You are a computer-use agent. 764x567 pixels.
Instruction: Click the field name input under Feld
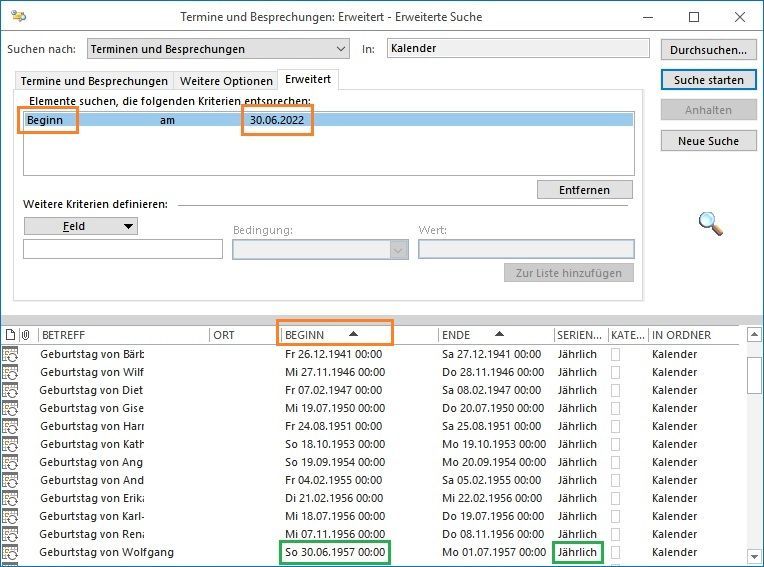pyautogui.click(x=123, y=249)
